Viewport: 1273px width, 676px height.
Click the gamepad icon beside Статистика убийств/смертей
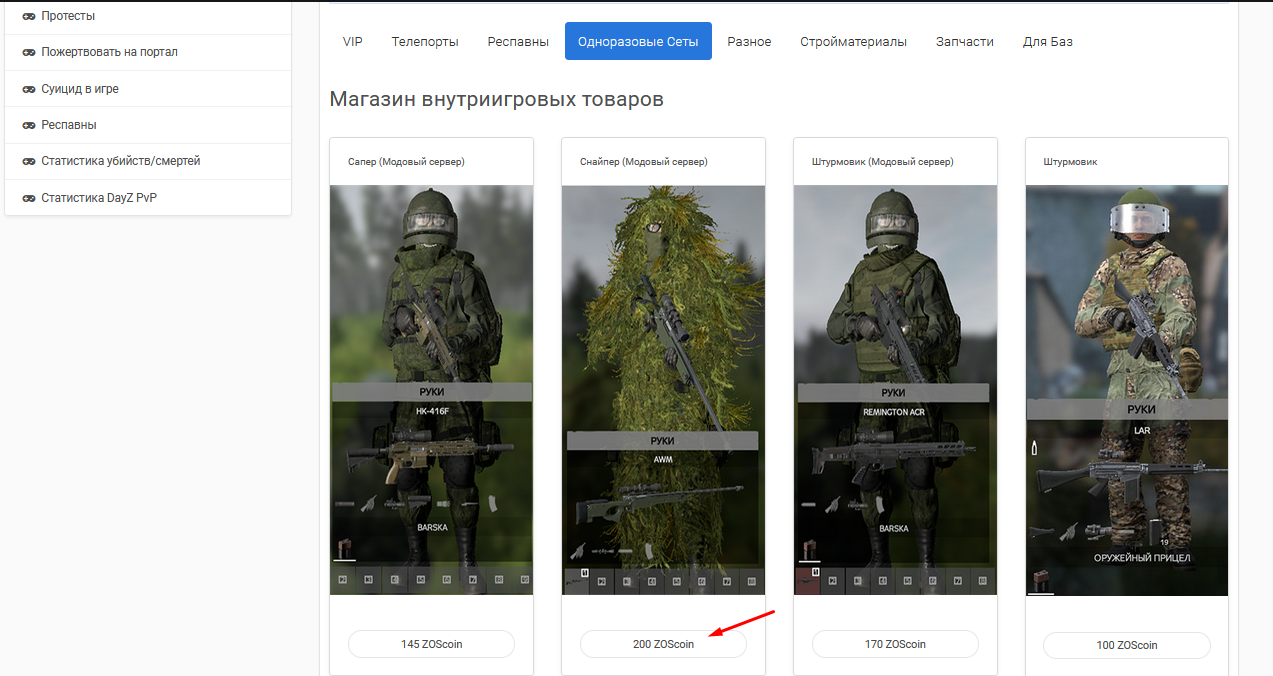29,161
